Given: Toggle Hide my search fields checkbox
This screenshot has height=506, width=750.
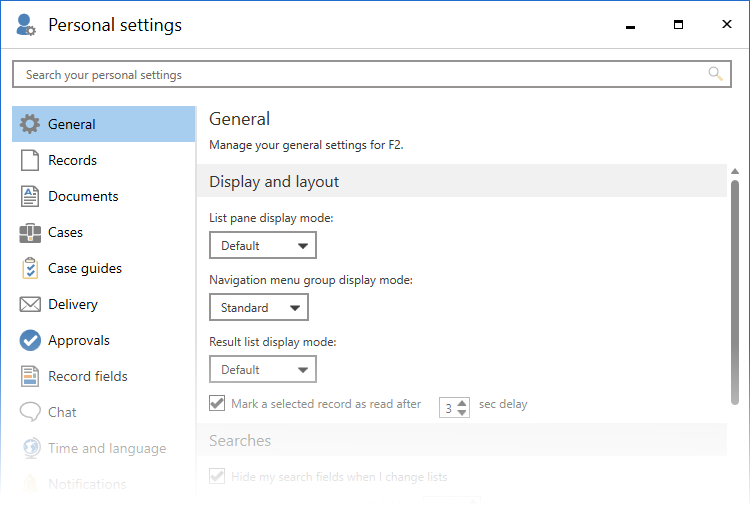Looking at the screenshot, I should (x=217, y=477).
